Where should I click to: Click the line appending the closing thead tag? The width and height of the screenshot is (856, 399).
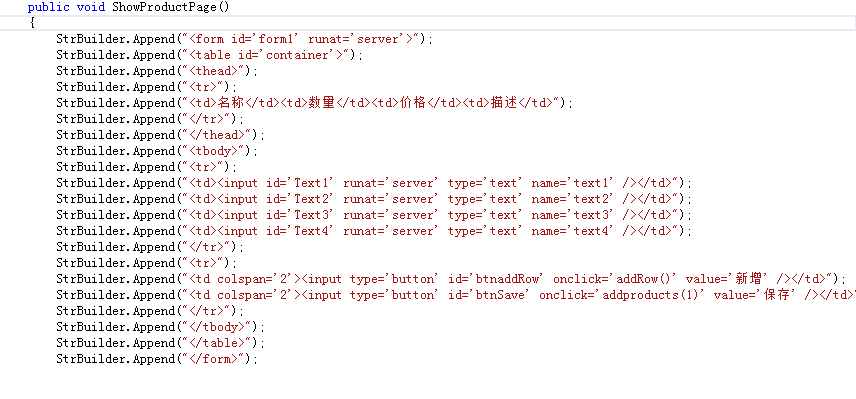click(x=160, y=135)
